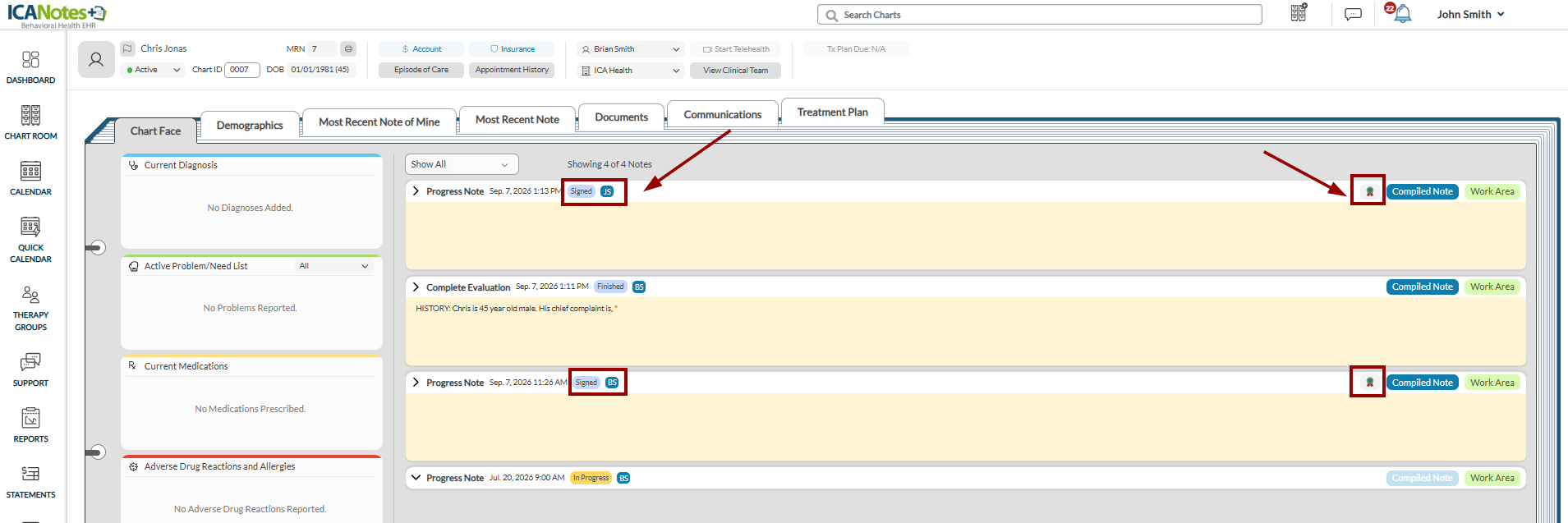The image size is (1568, 523).
Task: Toggle the upper left panel collapse handle
Action: (x=96, y=247)
